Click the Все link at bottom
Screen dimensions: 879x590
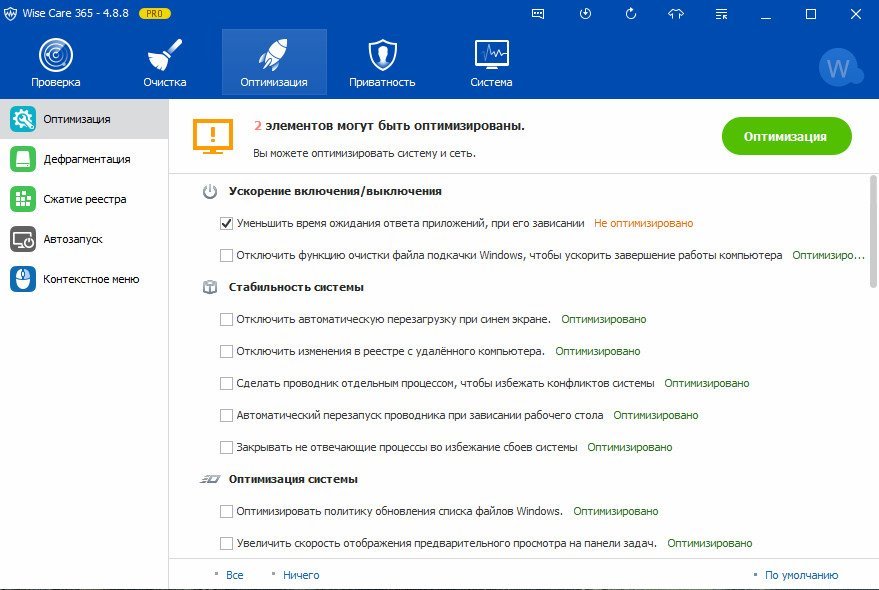coord(234,575)
